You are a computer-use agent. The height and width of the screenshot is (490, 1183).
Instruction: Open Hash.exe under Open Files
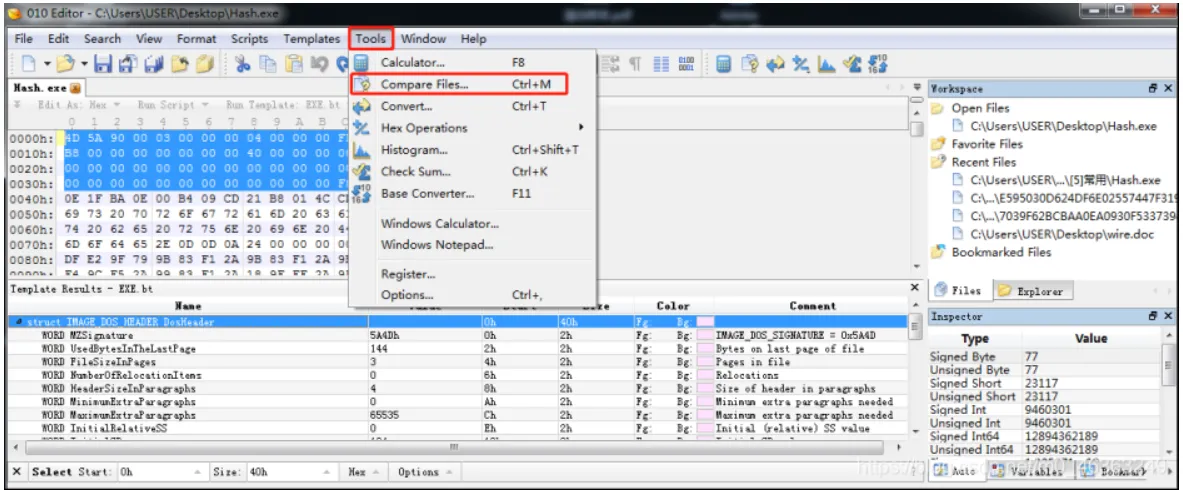[1055, 126]
